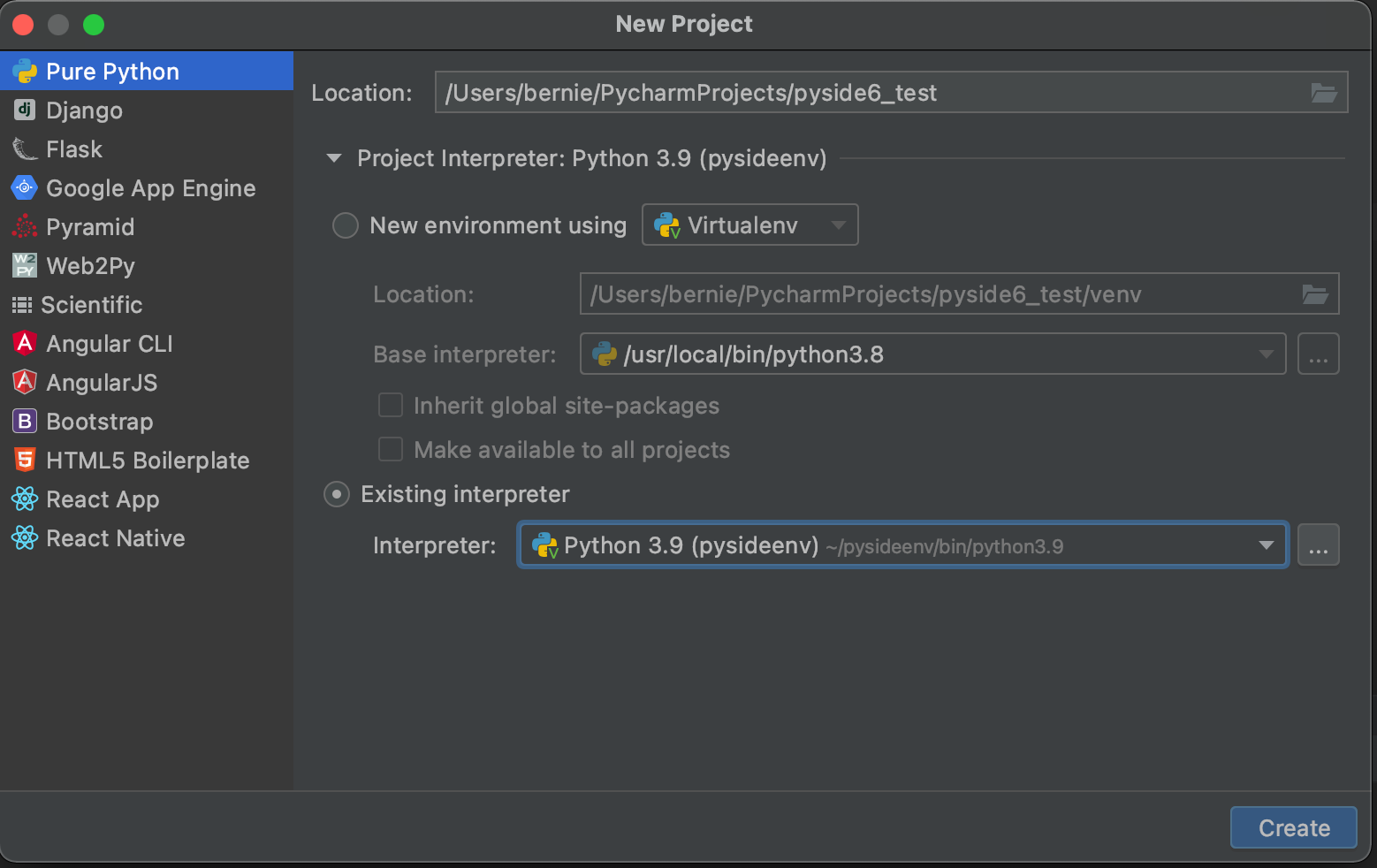Browse folder for project Location
The height and width of the screenshot is (868, 1377).
tap(1323, 93)
